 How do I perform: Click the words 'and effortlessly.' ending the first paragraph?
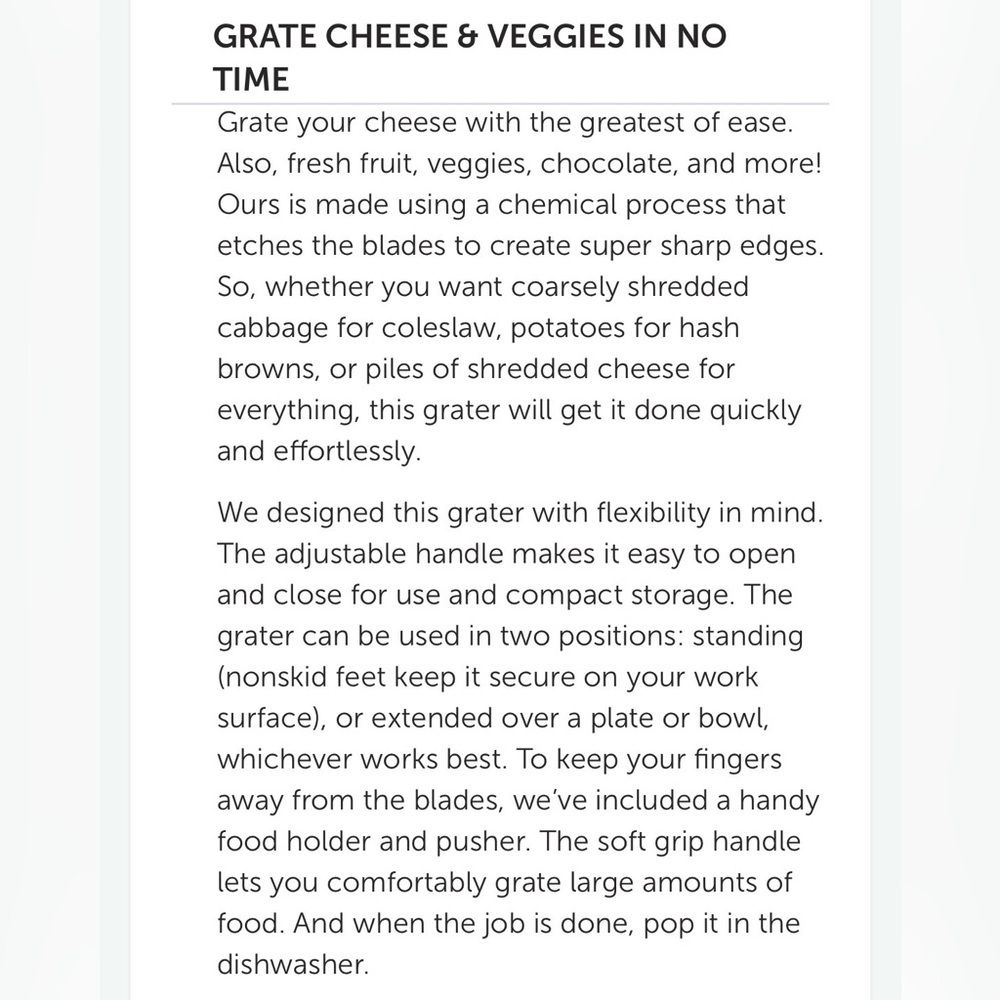[x=319, y=451]
